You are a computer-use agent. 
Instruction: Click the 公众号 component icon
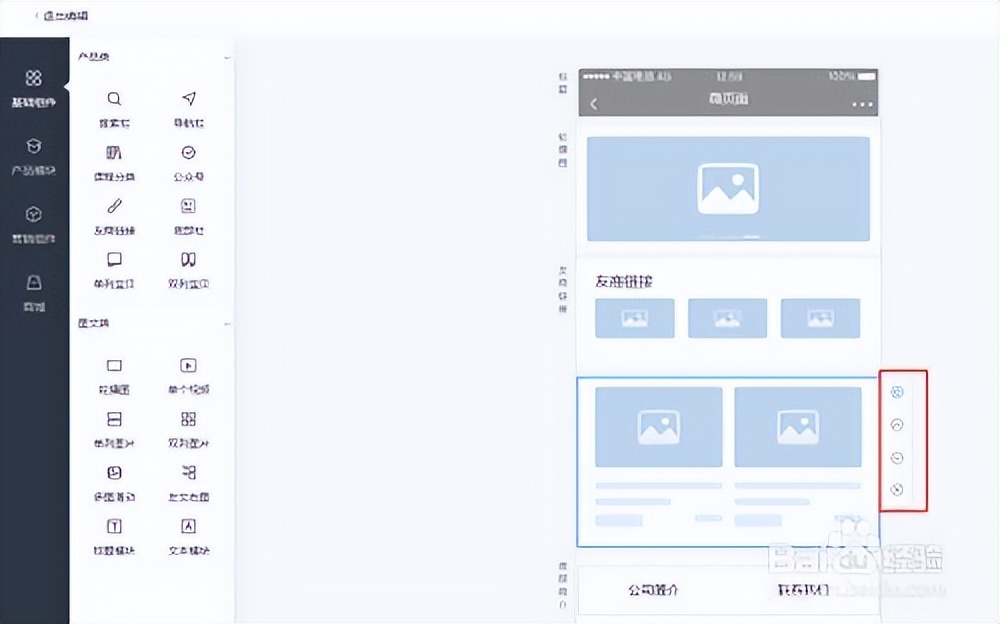pyautogui.click(x=187, y=152)
